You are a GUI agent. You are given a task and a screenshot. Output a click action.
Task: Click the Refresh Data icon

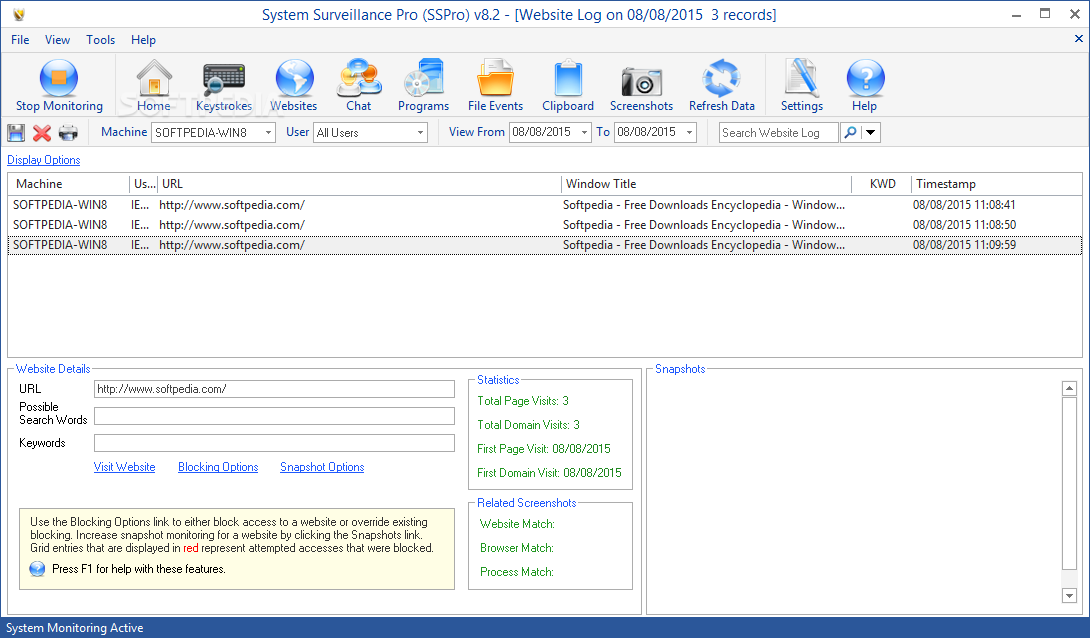click(722, 78)
